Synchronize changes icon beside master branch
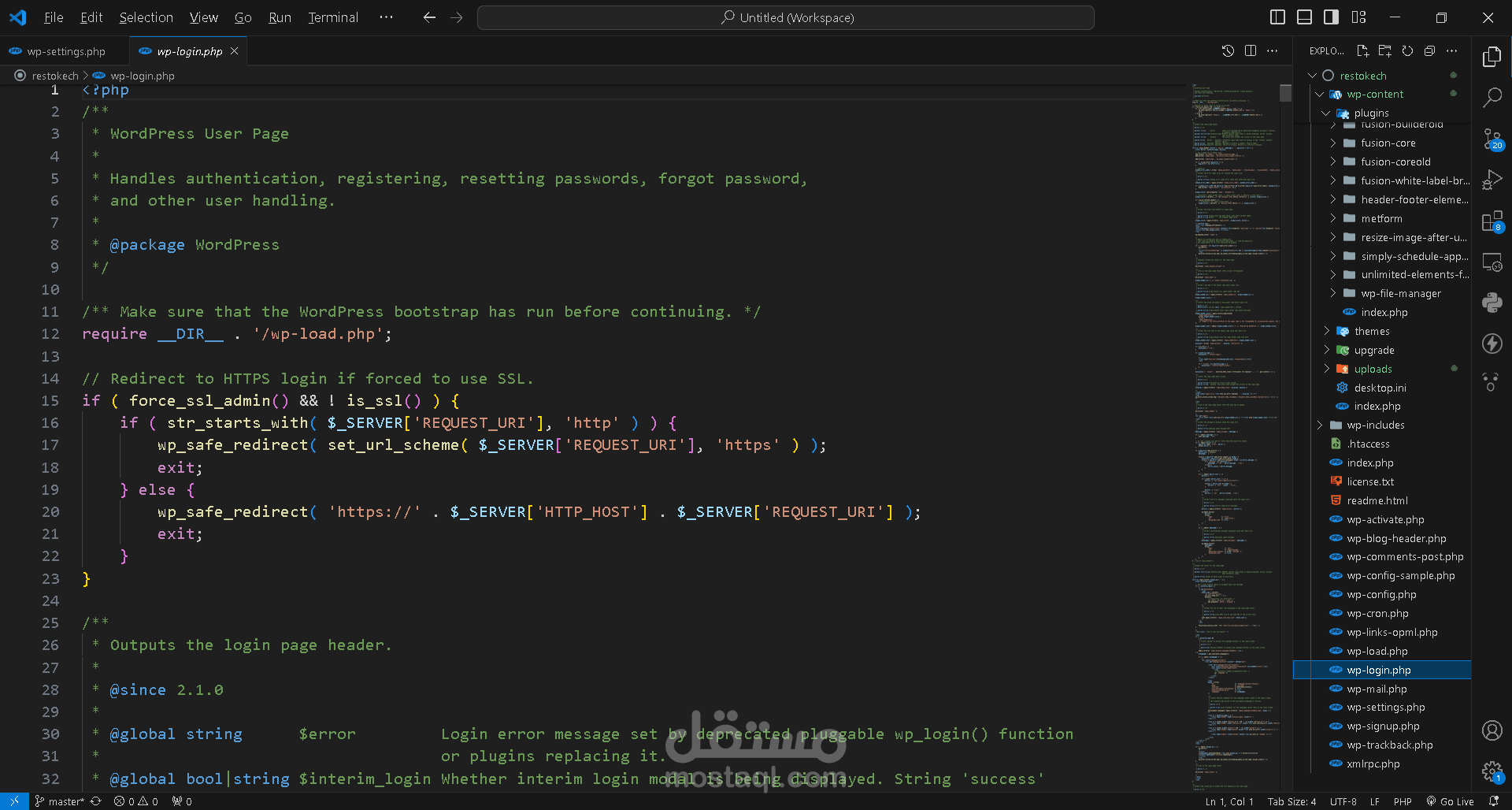Viewport: 1512px width, 810px height. [x=96, y=801]
